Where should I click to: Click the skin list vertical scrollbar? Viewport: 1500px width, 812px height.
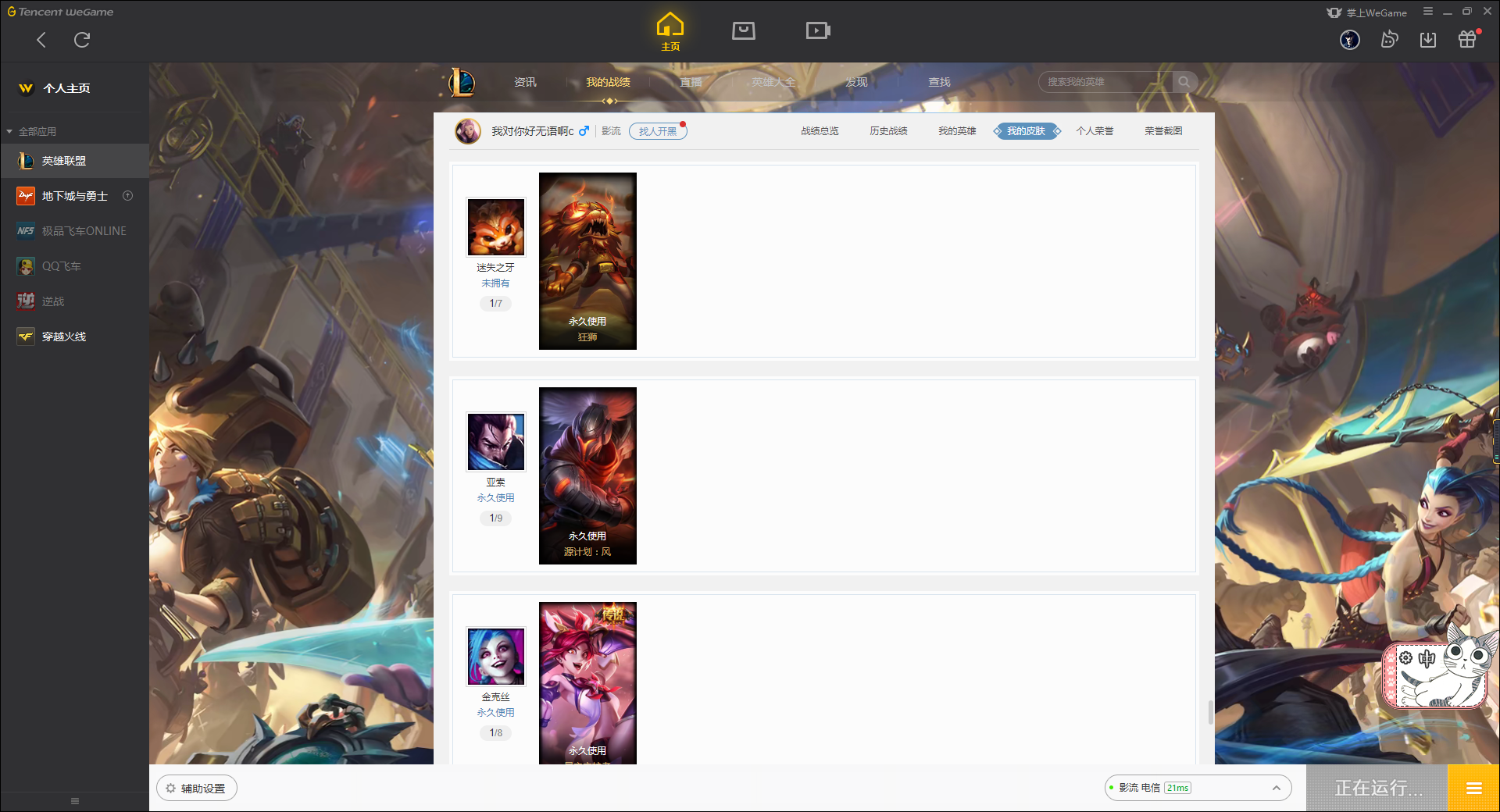(1210, 712)
